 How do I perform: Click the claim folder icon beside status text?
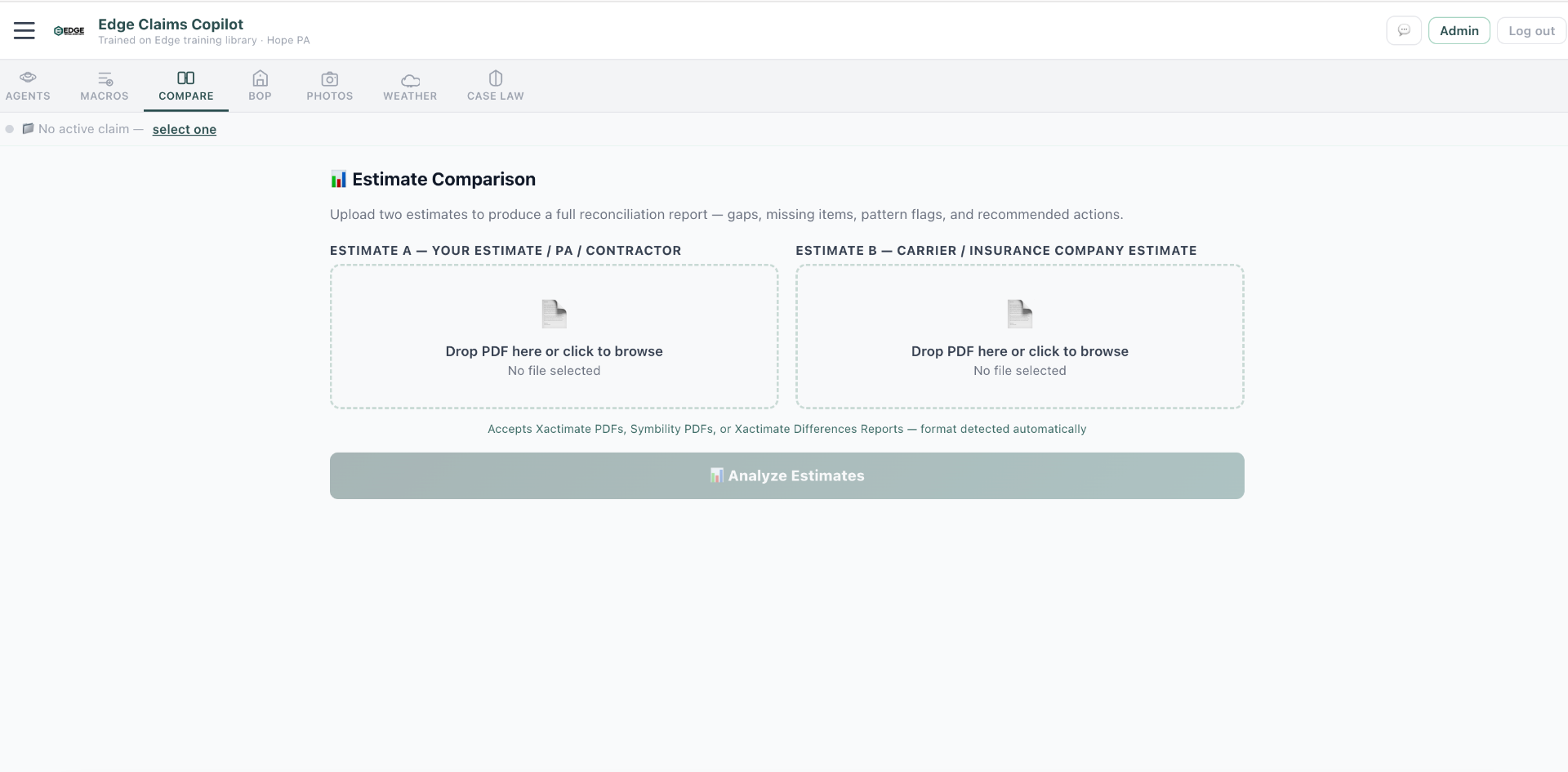[28, 128]
